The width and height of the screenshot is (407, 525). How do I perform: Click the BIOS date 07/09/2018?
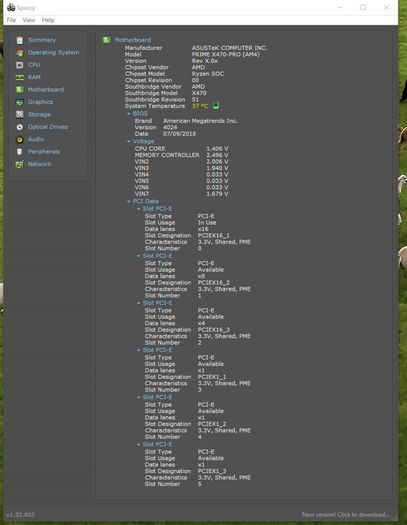[x=179, y=134]
